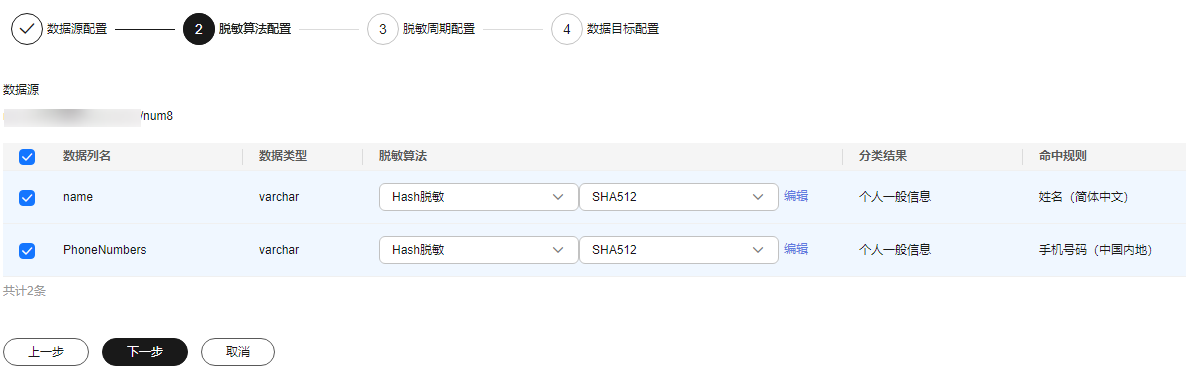Open Hash脱敏 dropdown for name column
The width and height of the screenshot is (1186, 370).
pos(479,197)
